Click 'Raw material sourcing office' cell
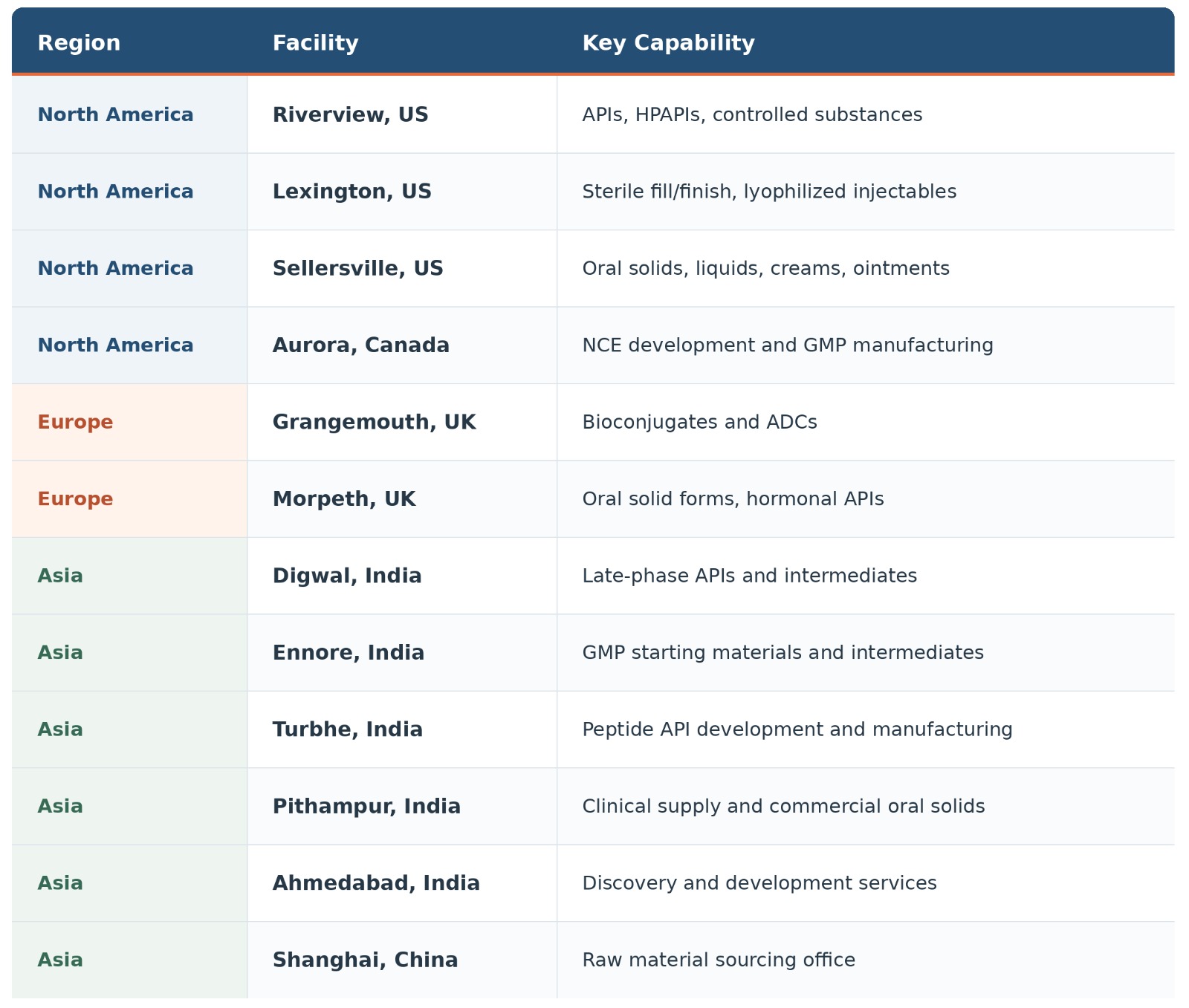The width and height of the screenshot is (1189, 1008). (866, 960)
